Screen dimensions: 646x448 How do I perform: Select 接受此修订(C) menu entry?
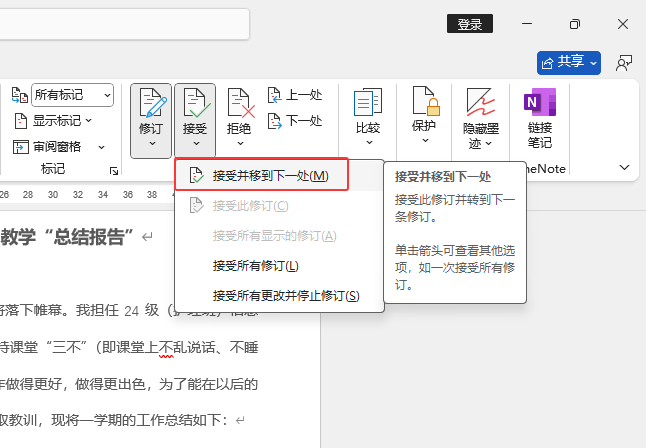pos(279,206)
